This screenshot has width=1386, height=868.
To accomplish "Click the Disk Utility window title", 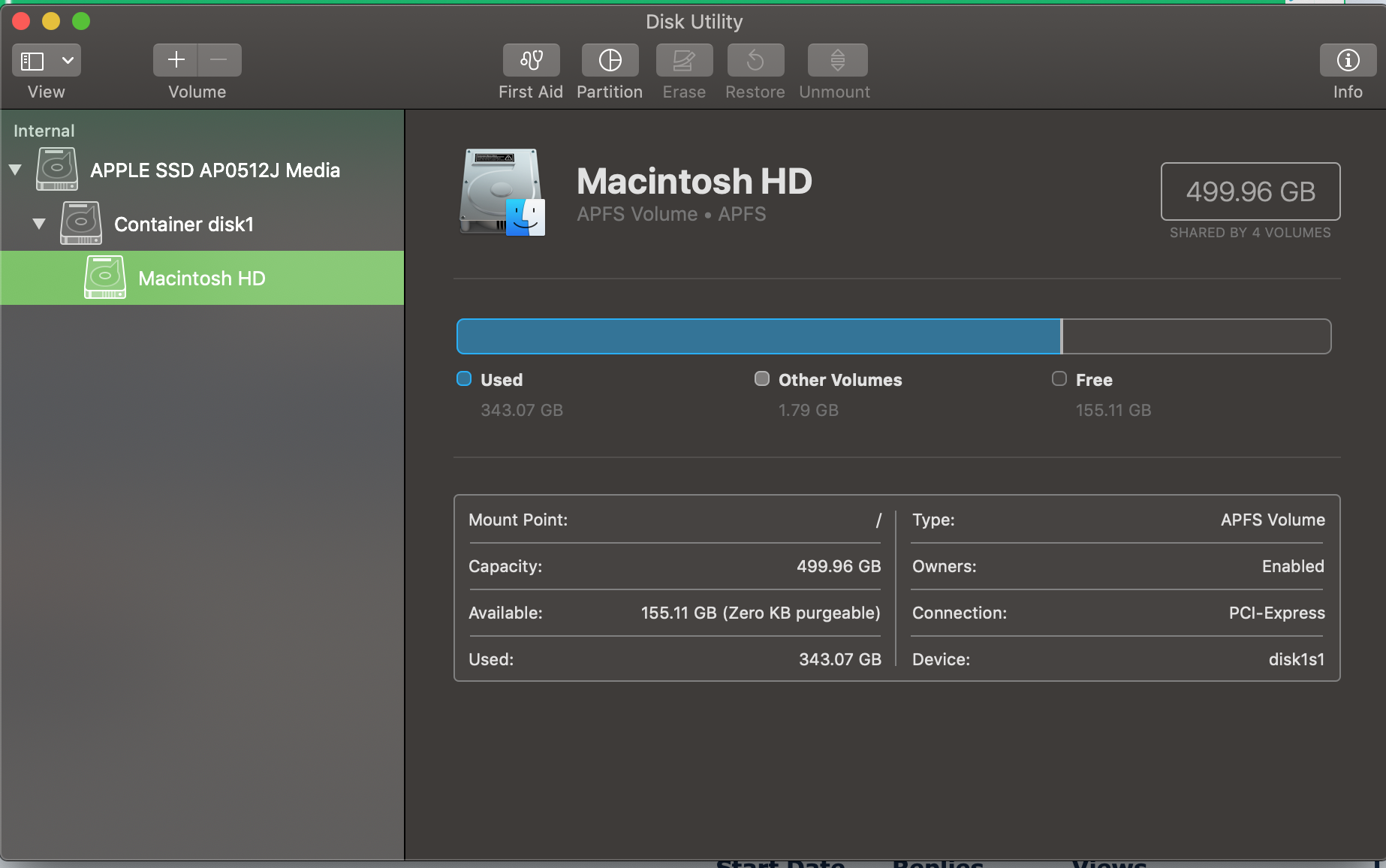I will coord(695,22).
